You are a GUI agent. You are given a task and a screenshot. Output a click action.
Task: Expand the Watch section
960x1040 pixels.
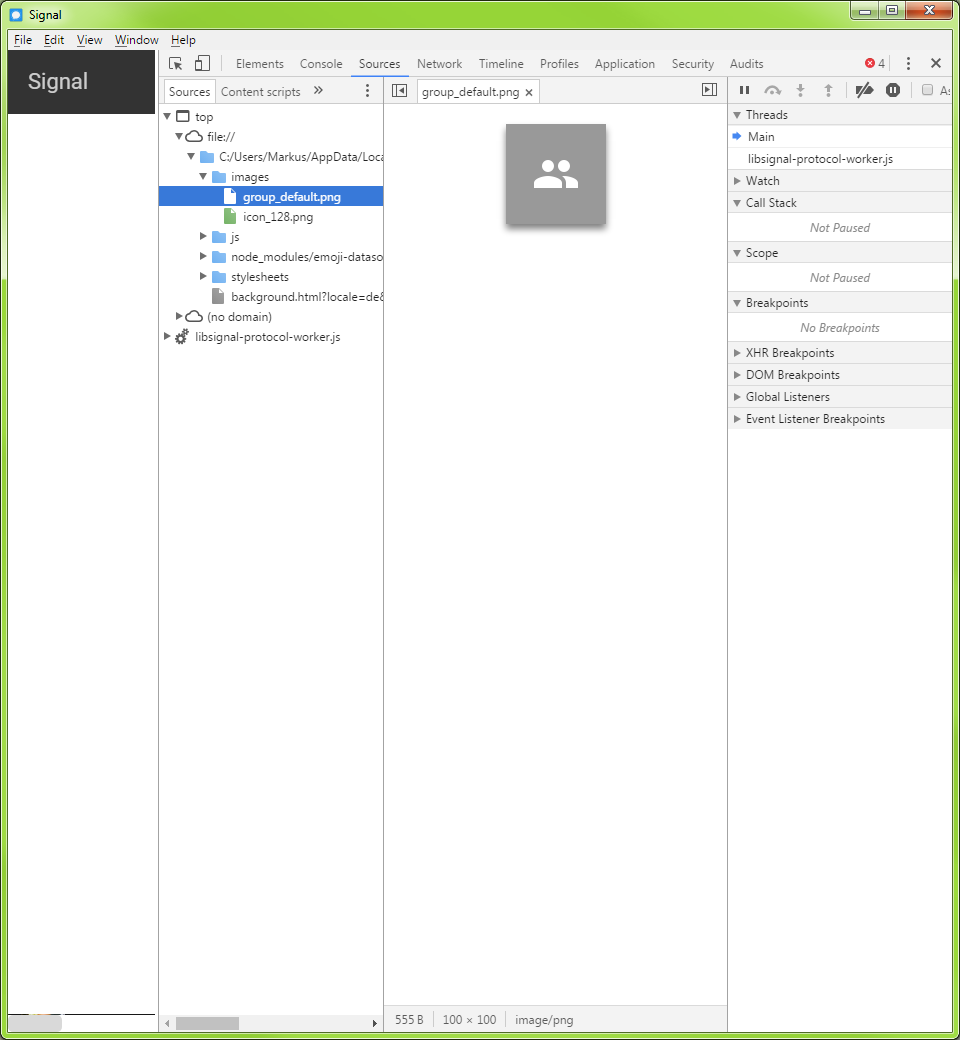tap(839, 180)
